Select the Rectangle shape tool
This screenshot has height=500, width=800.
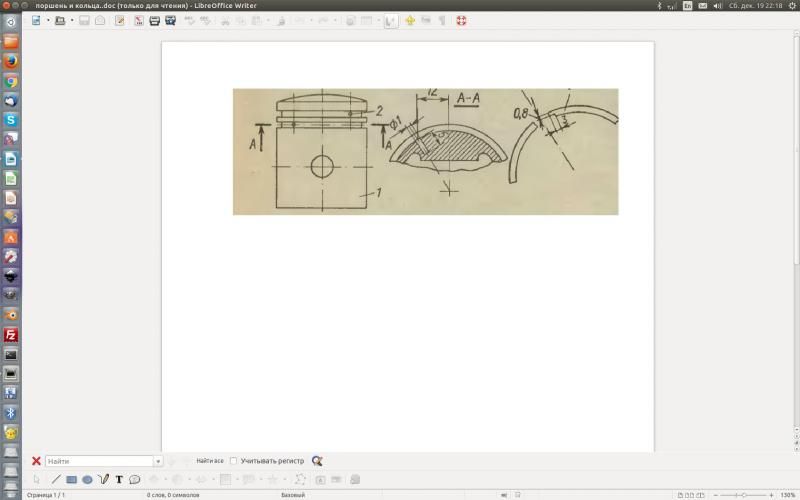tap(72, 480)
